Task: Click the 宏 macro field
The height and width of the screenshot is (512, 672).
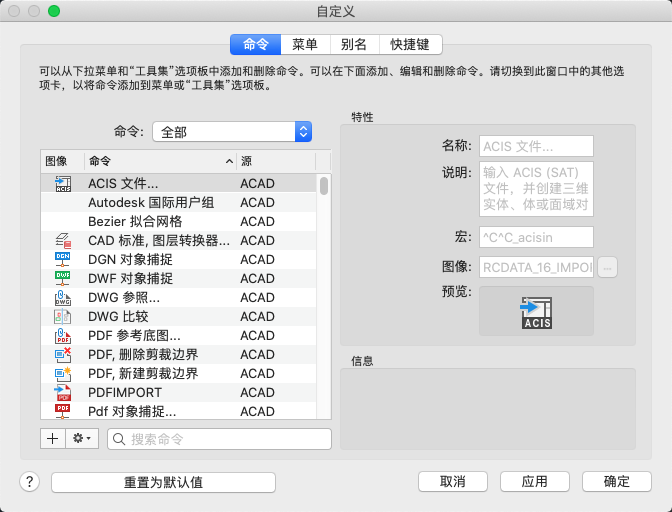Action: point(536,237)
